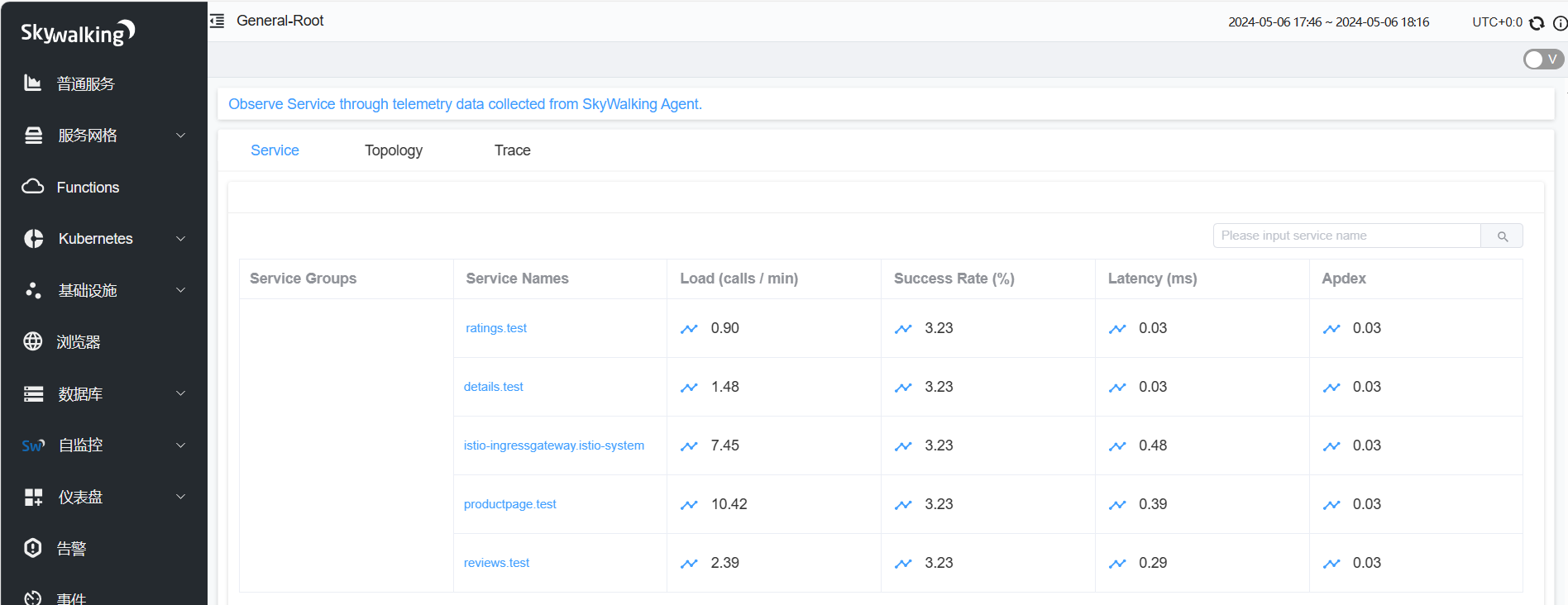
Task: Switch to the Service tab
Action: coord(275,150)
